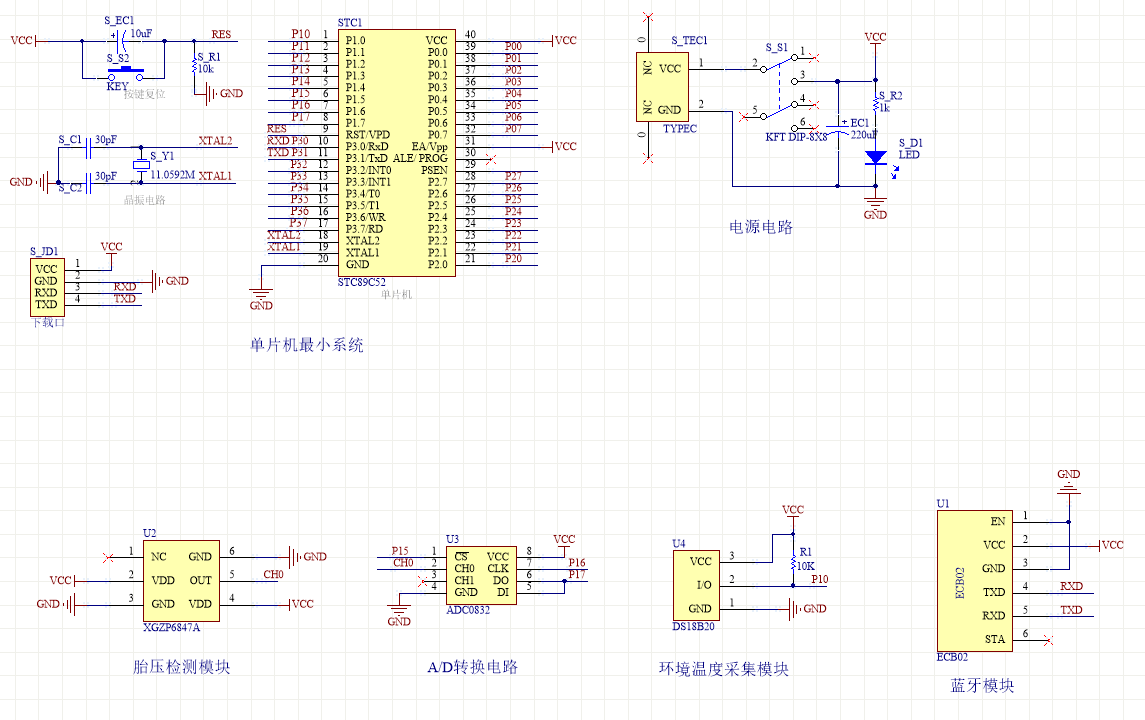The width and height of the screenshot is (1145, 720).
Task: Click the ADC0832 part label
Action: [468, 610]
